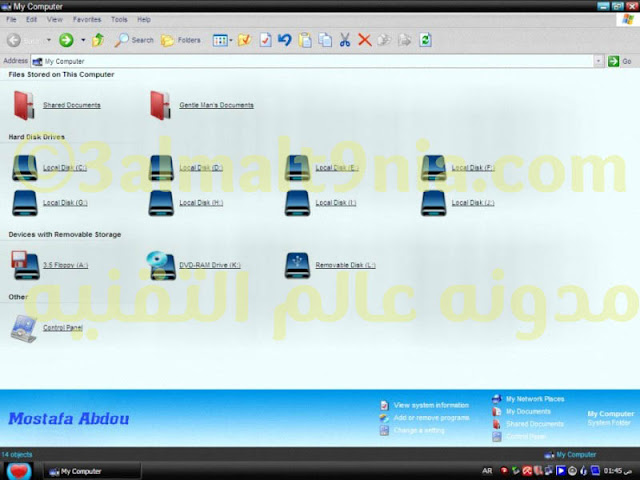Select Removable Disk (L:)

[330, 265]
